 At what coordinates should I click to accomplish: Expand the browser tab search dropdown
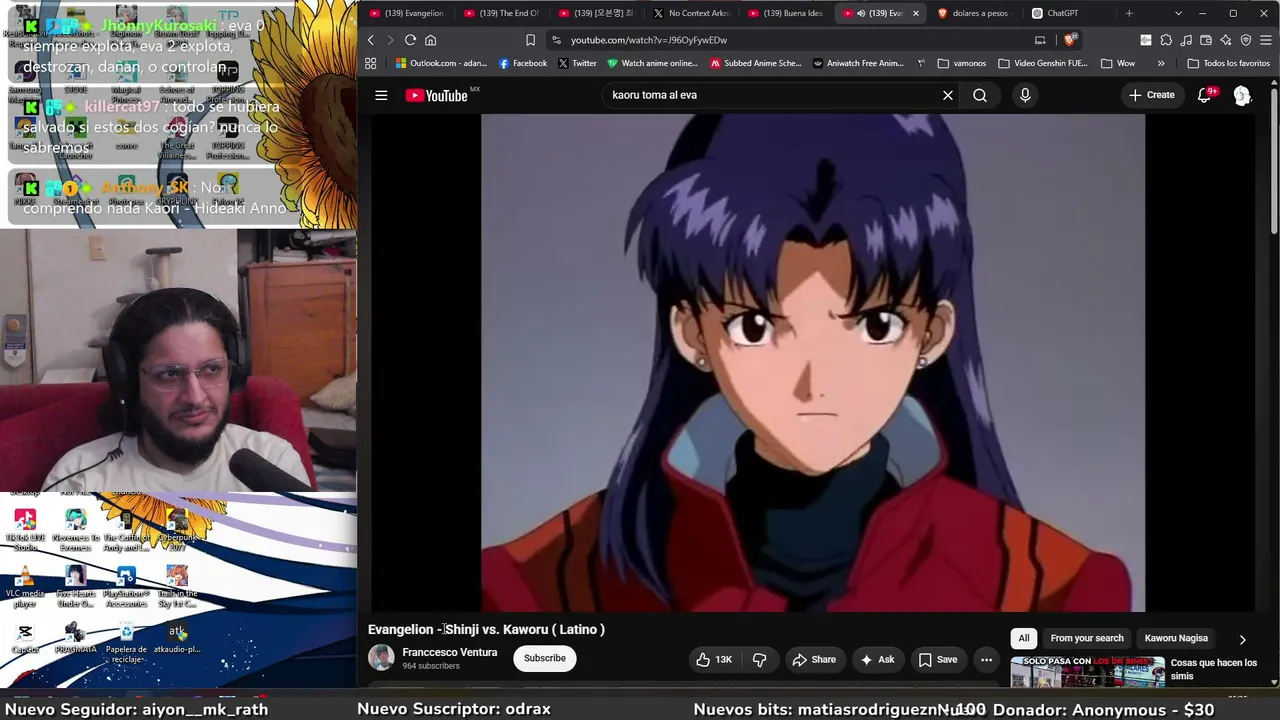[1178, 13]
